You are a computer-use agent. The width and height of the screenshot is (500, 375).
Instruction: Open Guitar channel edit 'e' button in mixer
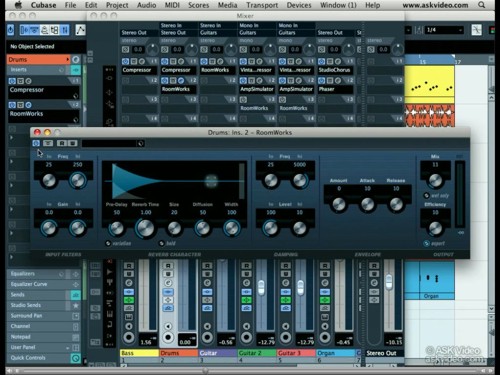coord(207,283)
